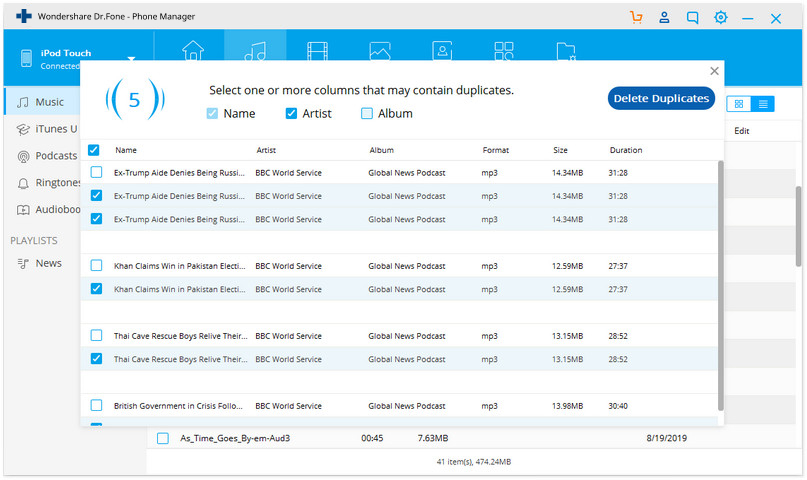Image resolution: width=807 pixels, height=480 pixels.
Task: Uncheck second Khan Claims Win row checkbox
Action: [x=96, y=289]
